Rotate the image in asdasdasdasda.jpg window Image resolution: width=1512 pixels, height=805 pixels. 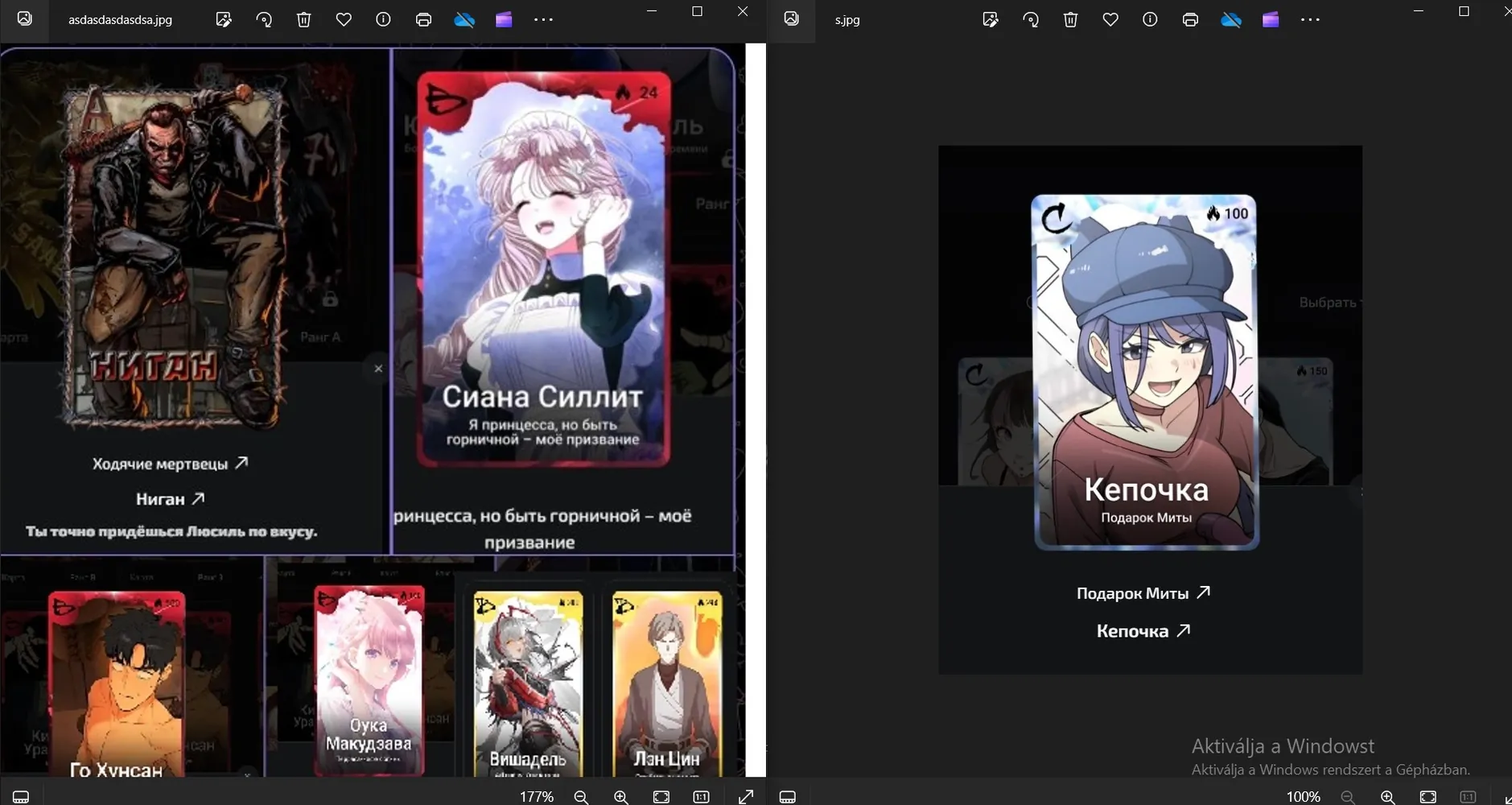click(264, 19)
